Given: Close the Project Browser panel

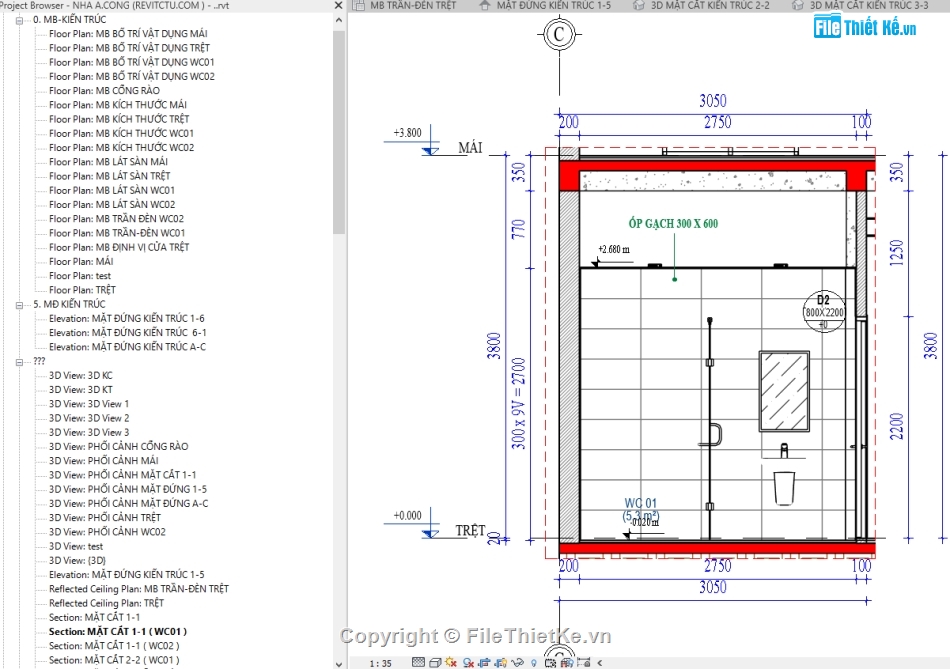Looking at the screenshot, I should [339, 5].
